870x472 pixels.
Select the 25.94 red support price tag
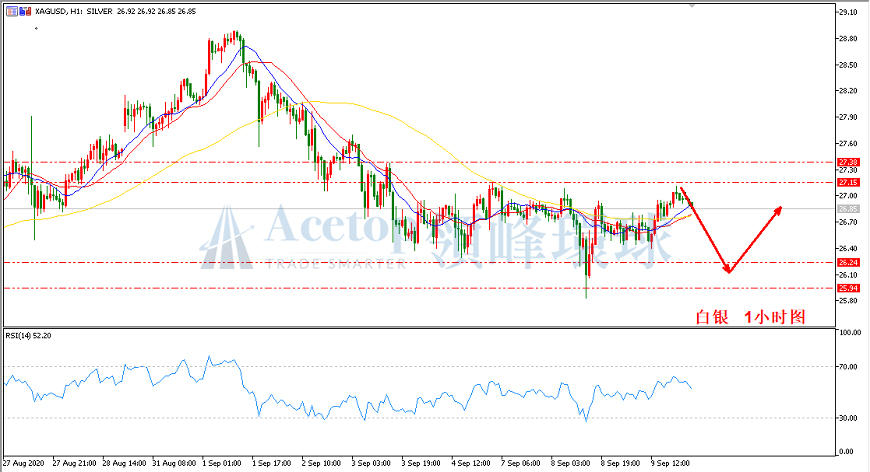click(848, 288)
